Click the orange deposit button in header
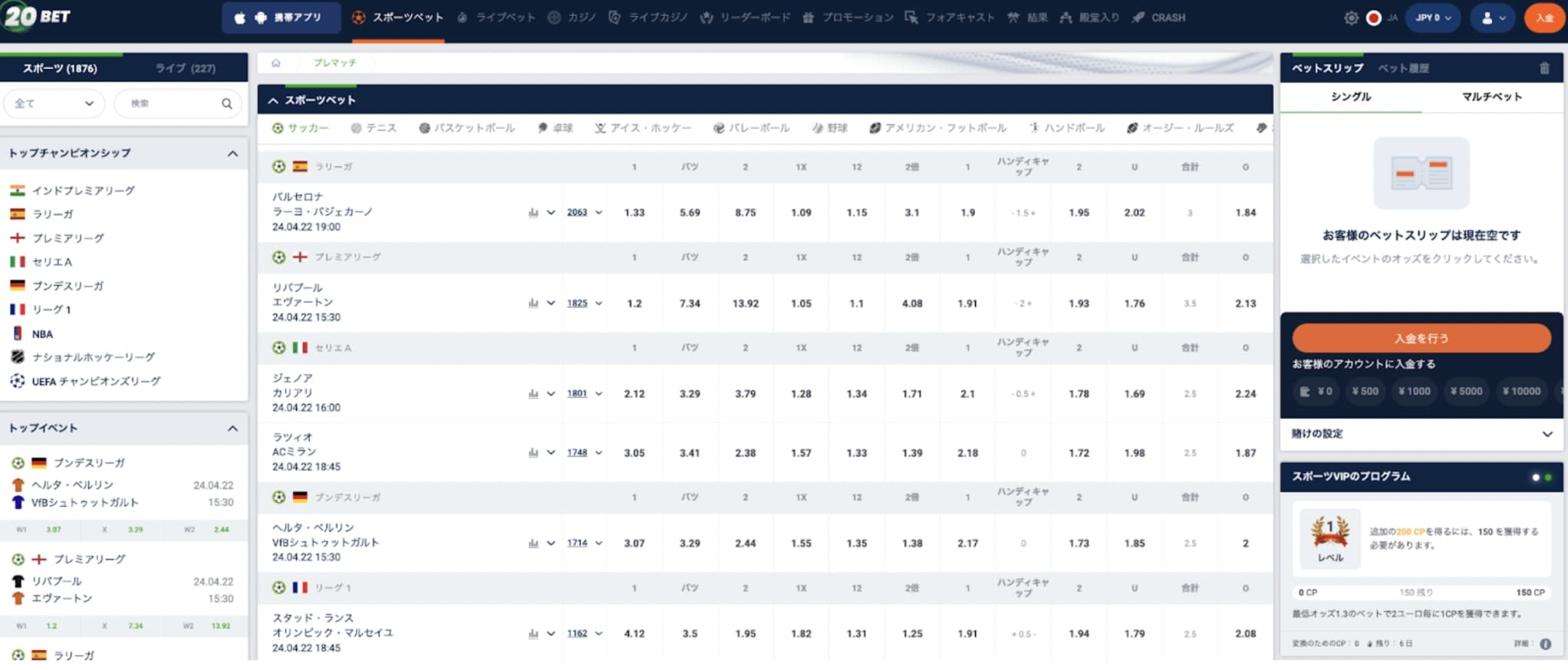Viewport: 1568px width, 670px height. pos(1544,18)
